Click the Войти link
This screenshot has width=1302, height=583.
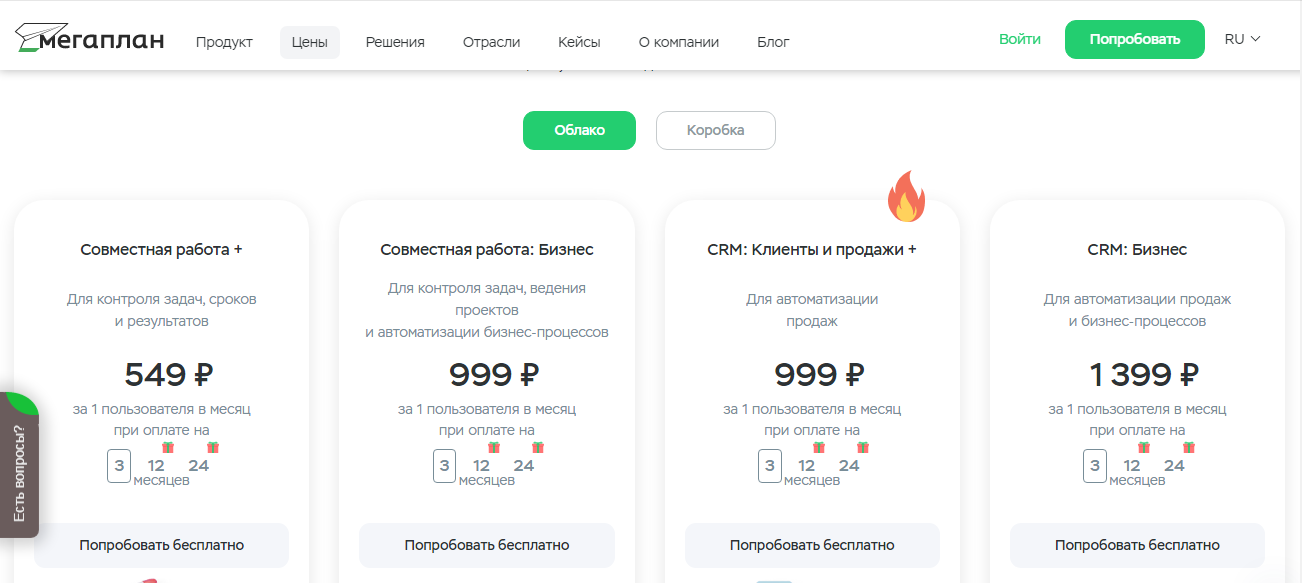click(x=1019, y=39)
